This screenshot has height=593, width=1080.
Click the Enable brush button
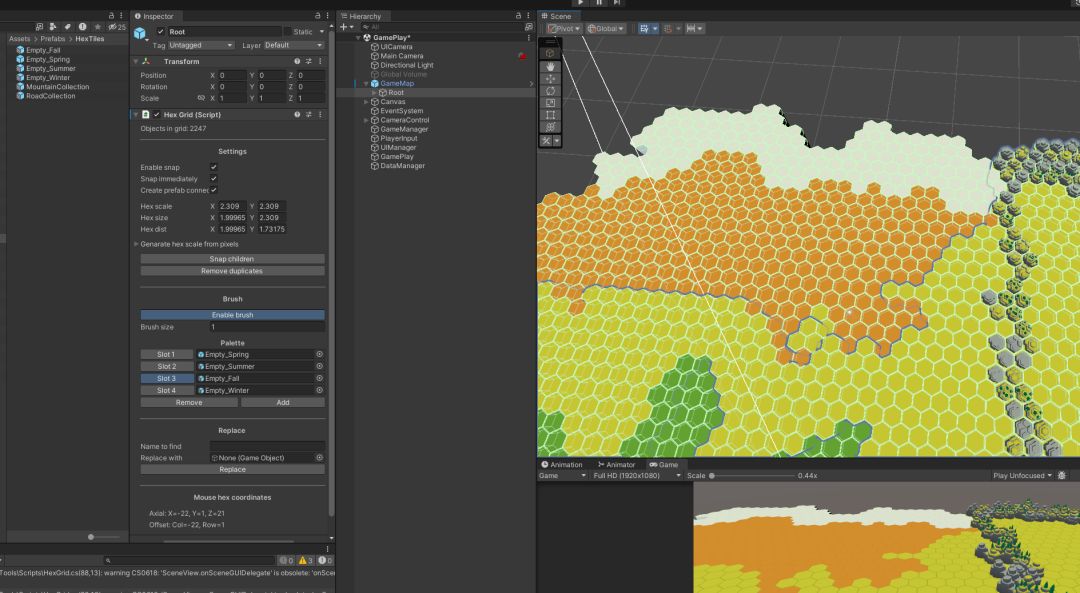coord(232,315)
